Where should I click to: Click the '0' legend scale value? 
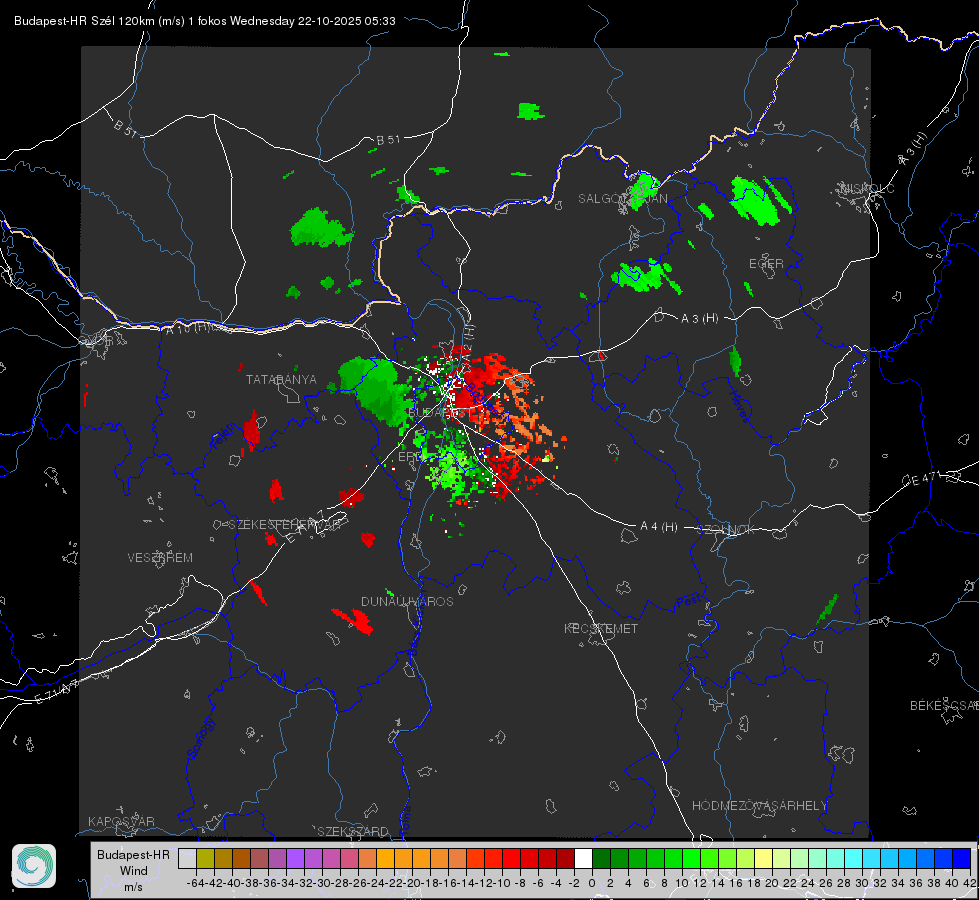[x=592, y=883]
